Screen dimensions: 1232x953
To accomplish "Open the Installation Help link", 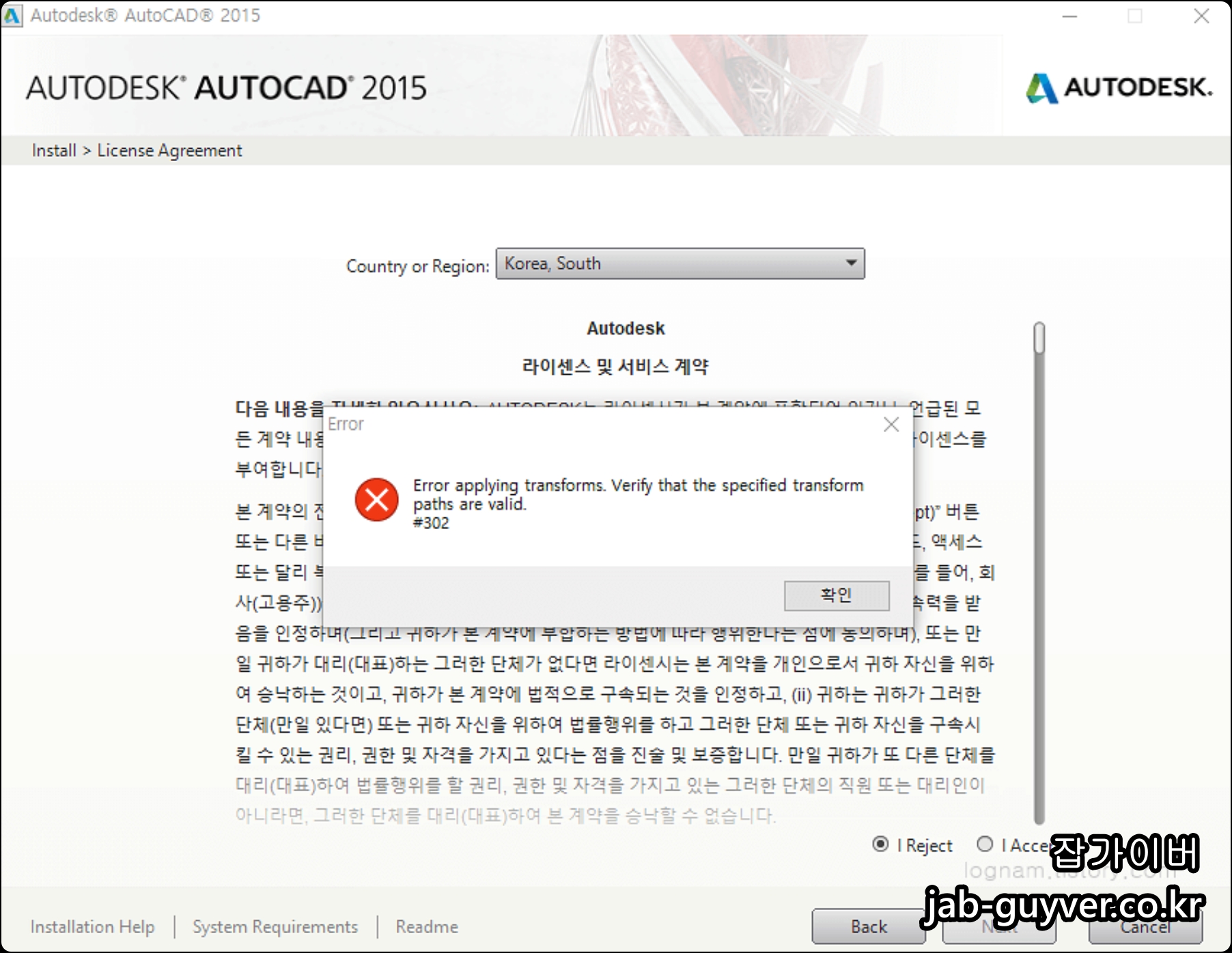I will point(92,926).
